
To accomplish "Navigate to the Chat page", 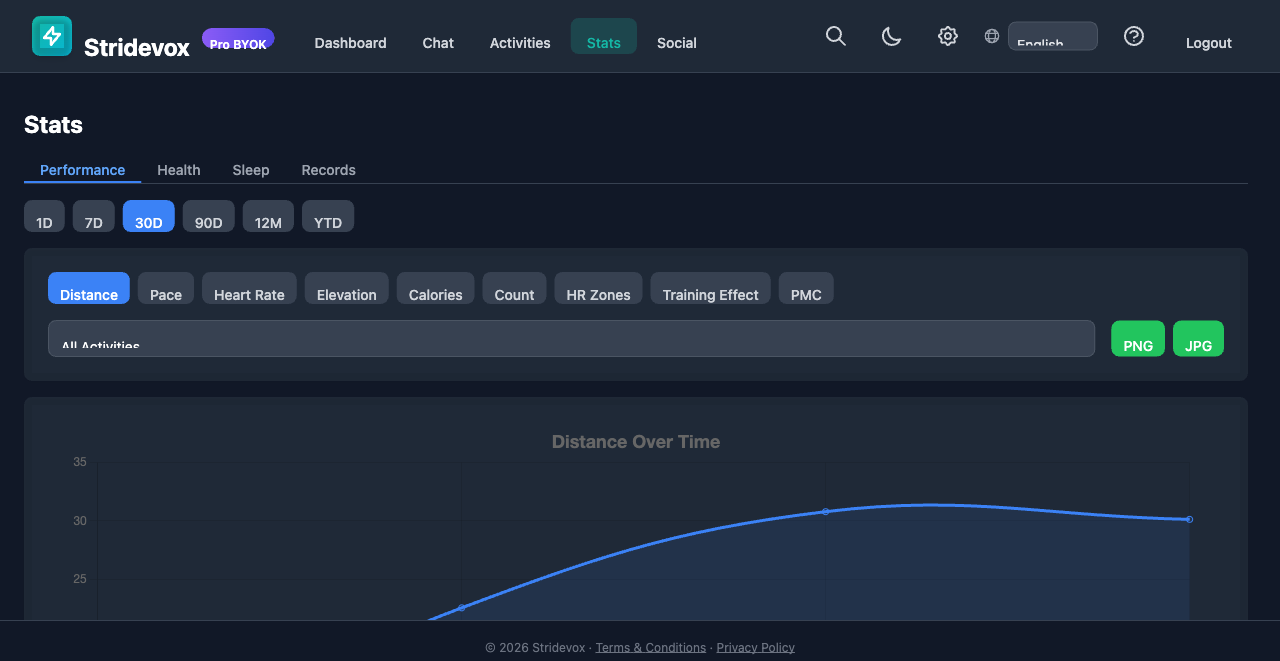I will (x=438, y=43).
